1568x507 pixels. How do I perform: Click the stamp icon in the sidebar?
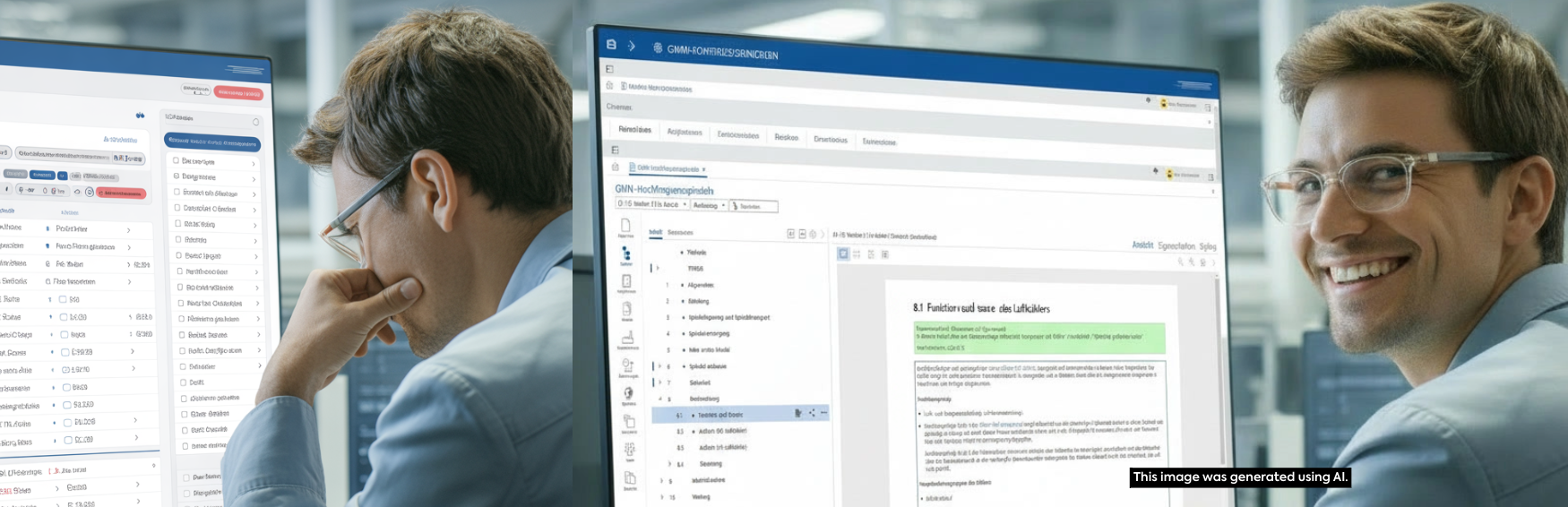coord(627,338)
